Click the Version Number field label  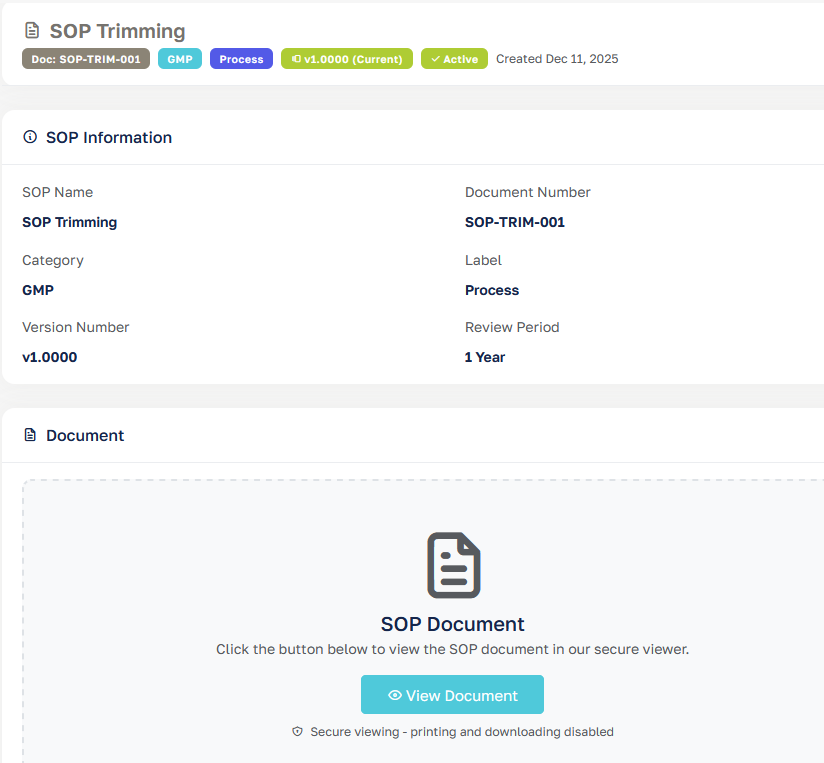76,327
